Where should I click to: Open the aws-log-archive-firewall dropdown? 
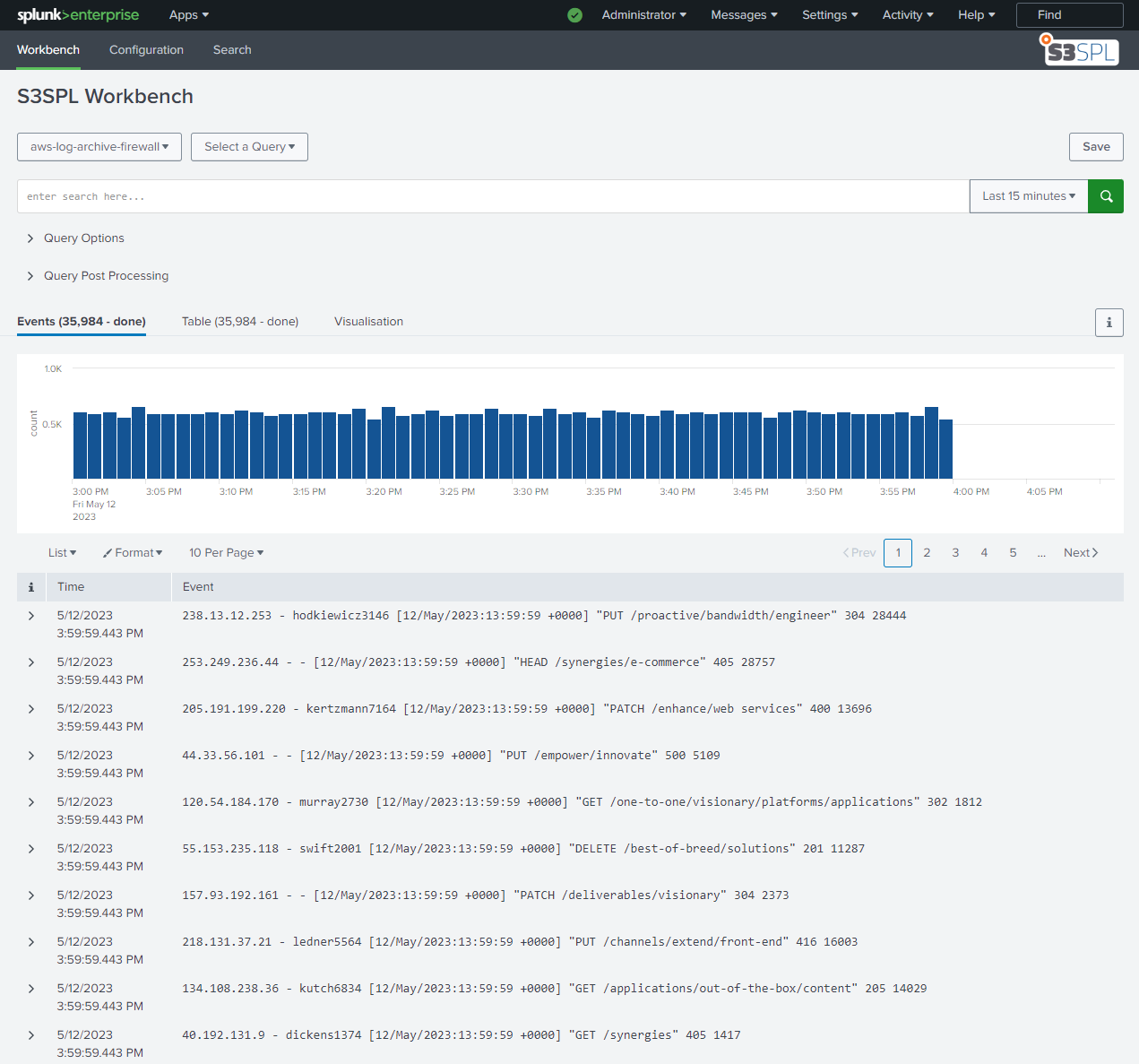coord(99,146)
